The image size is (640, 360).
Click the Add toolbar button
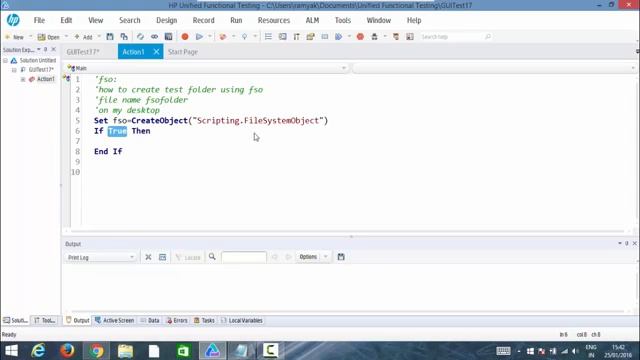click(83, 37)
